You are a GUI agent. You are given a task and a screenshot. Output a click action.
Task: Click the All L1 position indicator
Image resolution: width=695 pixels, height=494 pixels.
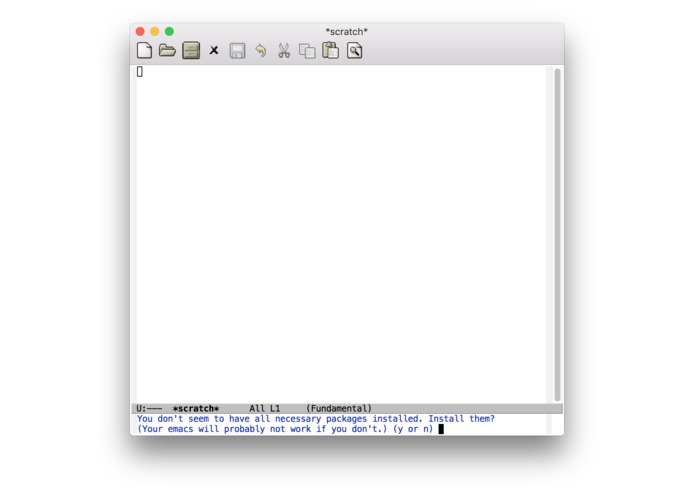click(x=265, y=408)
